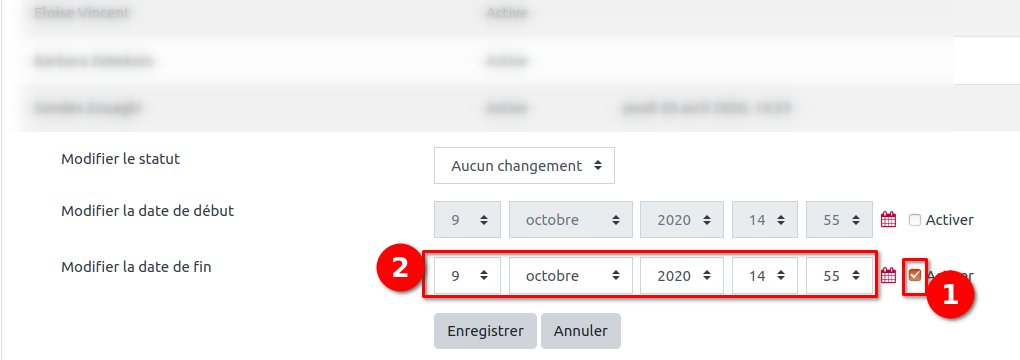The width and height of the screenshot is (1020, 360).
Task: Select end date day dropdown showing 9
Action: [468, 275]
